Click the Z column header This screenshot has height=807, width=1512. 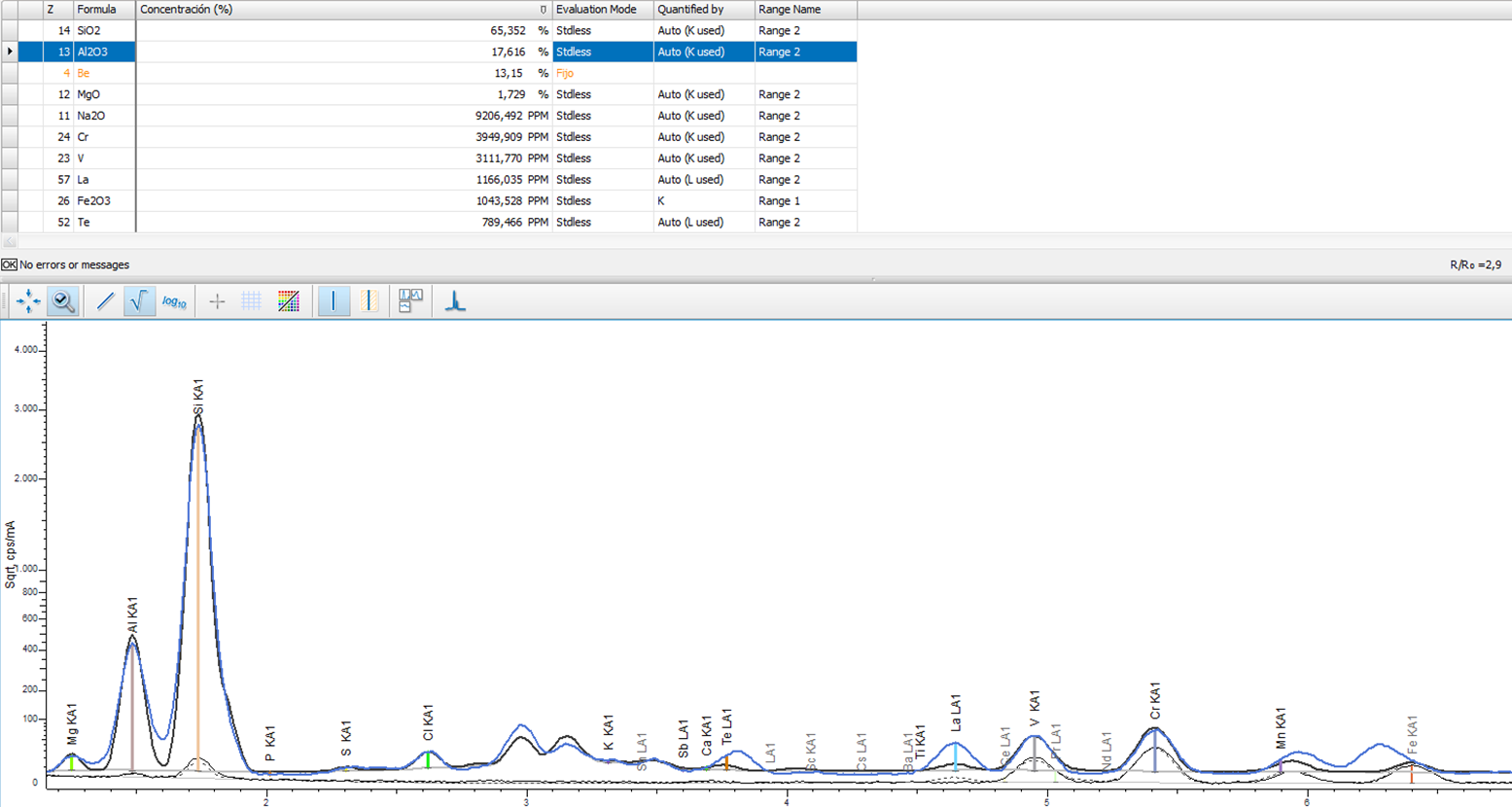pos(58,10)
